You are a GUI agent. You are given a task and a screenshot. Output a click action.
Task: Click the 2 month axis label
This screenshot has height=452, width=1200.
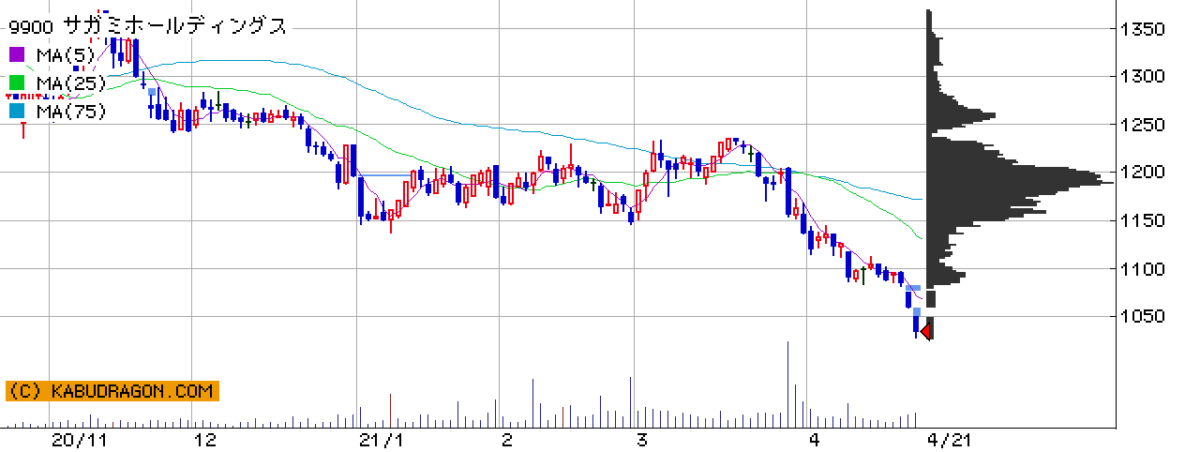point(507,440)
